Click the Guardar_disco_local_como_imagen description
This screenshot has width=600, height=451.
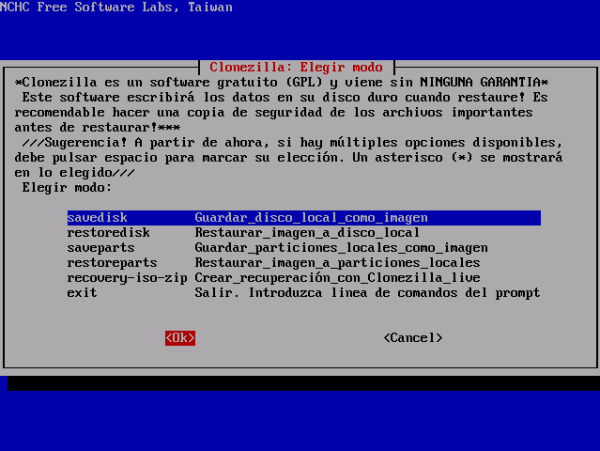click(x=311, y=217)
